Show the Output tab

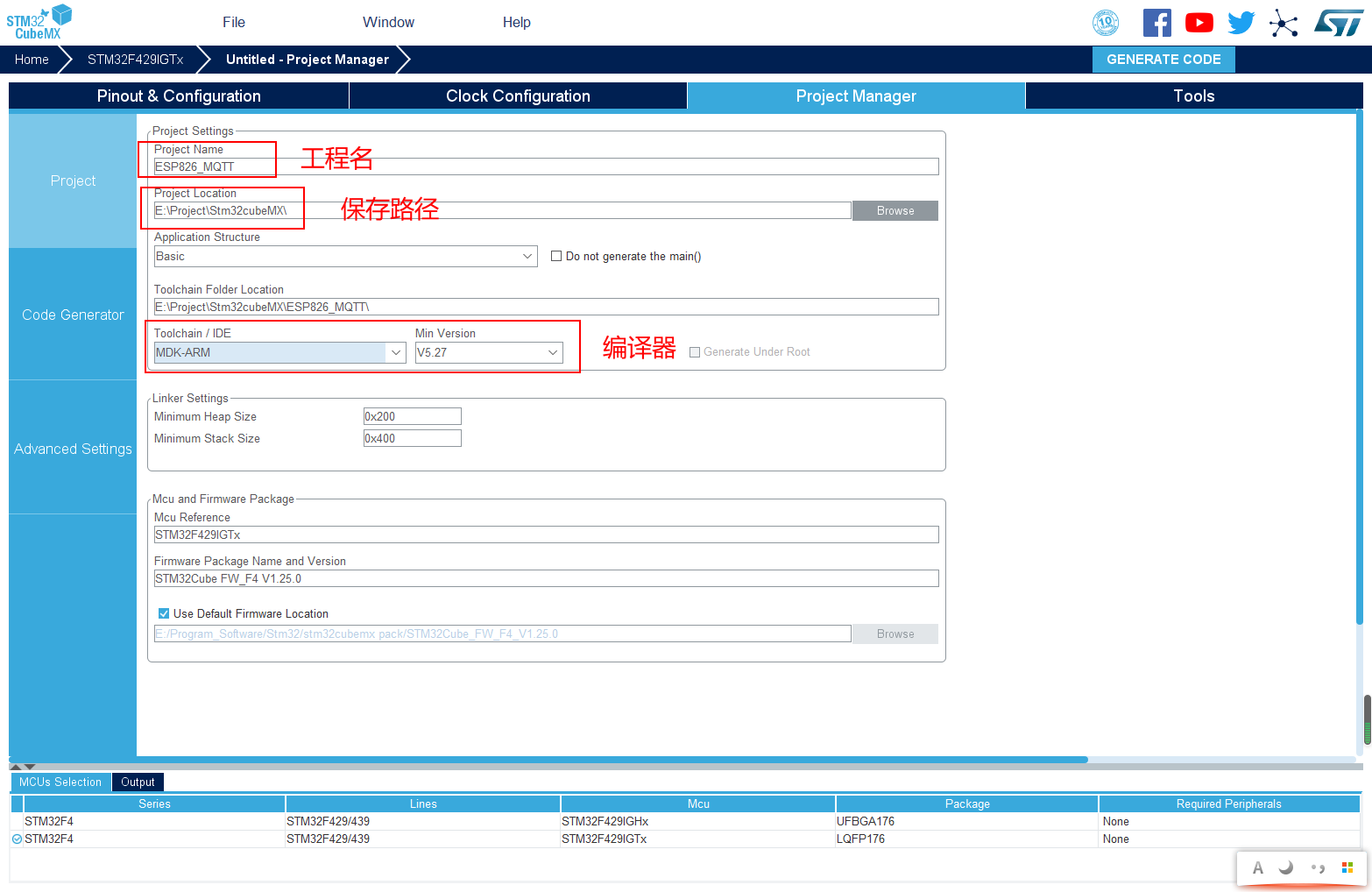[138, 782]
